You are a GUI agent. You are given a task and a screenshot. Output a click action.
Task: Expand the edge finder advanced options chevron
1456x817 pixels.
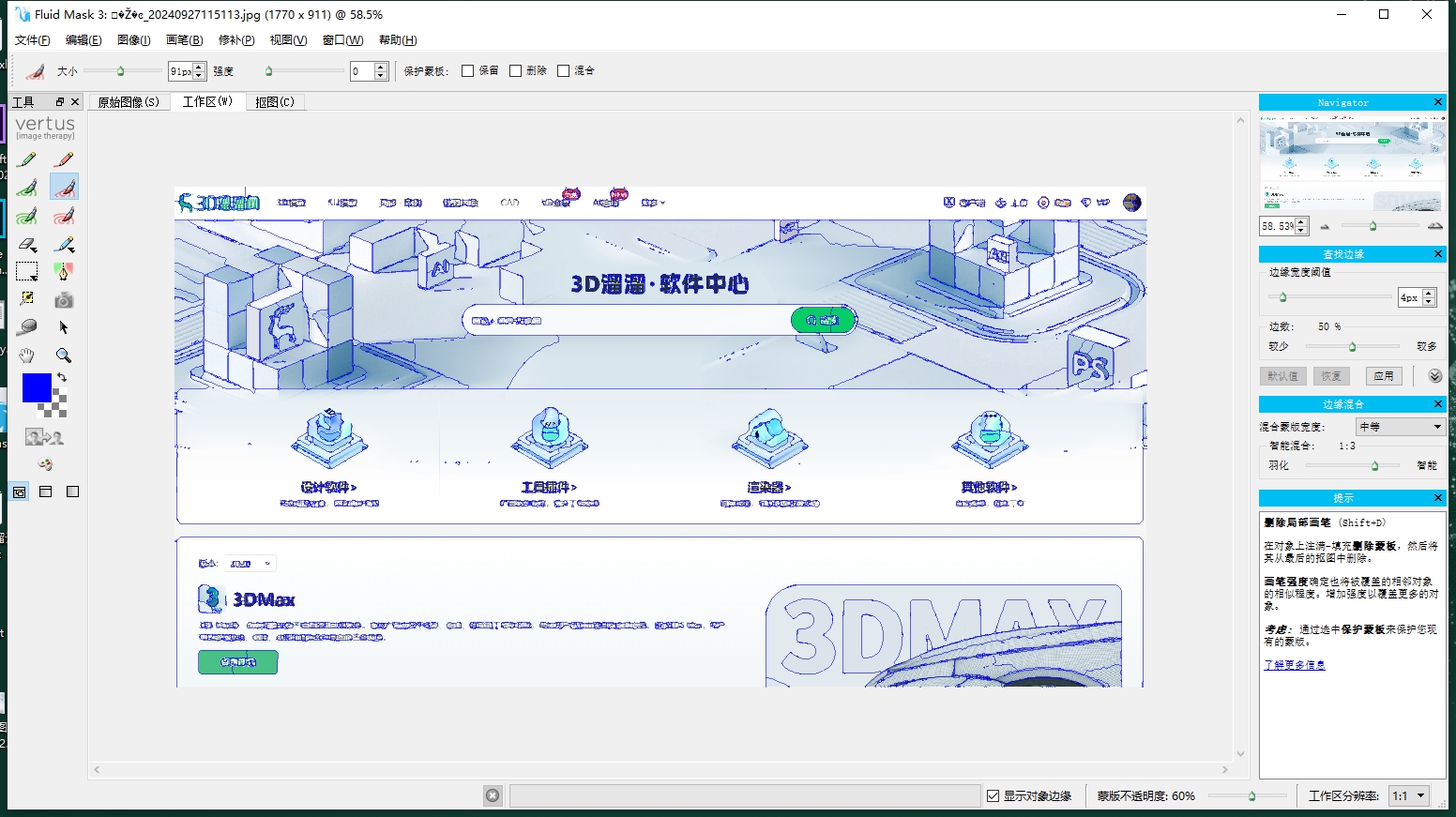(x=1435, y=376)
